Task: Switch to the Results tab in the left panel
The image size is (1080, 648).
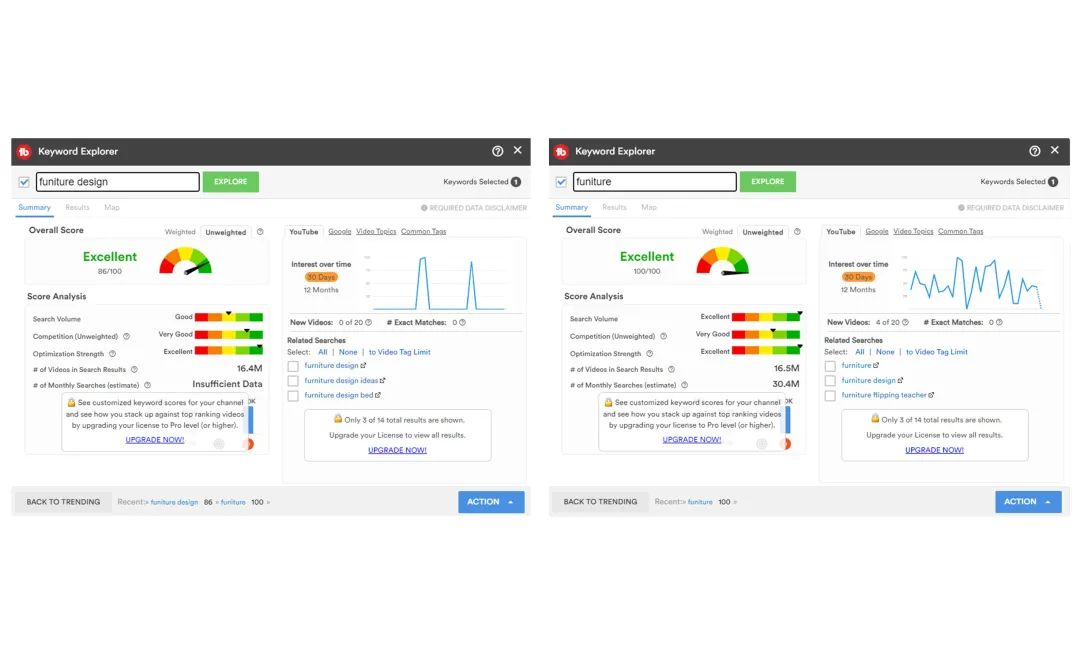Action: click(x=77, y=208)
